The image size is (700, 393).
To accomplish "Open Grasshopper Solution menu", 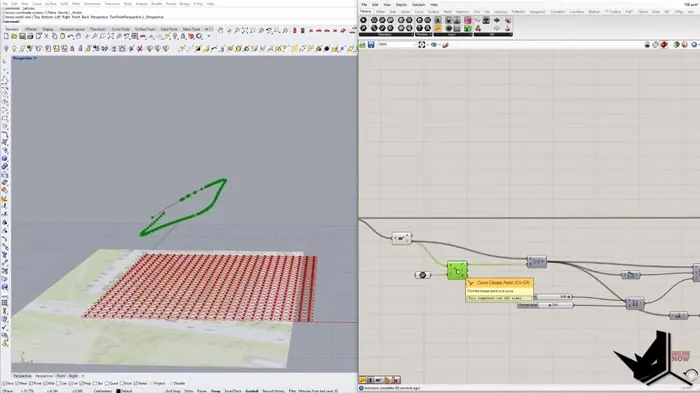I will [x=418, y=4].
